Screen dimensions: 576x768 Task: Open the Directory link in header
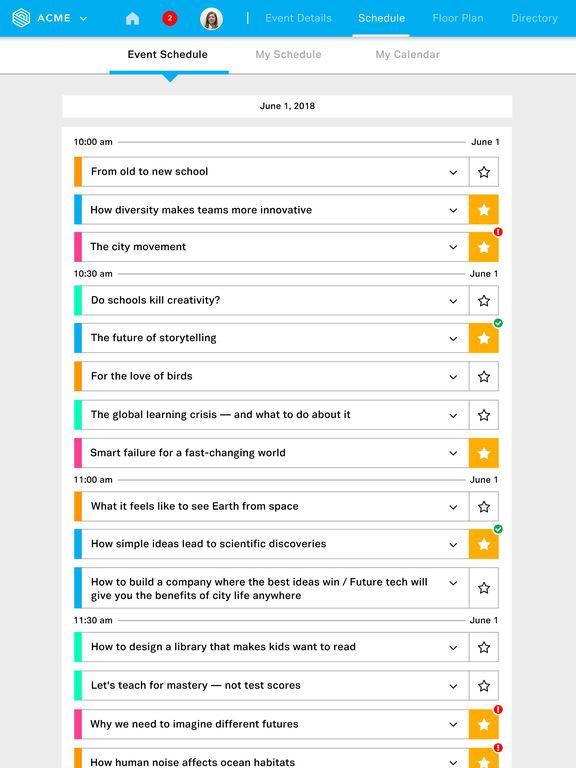[x=534, y=18]
